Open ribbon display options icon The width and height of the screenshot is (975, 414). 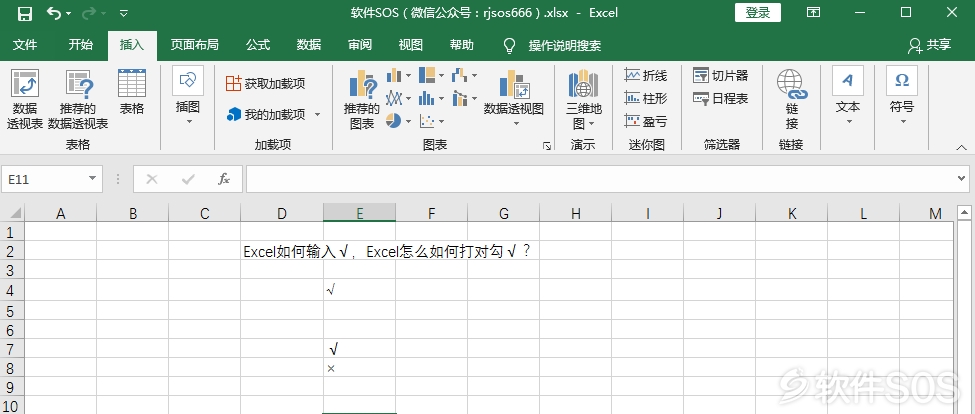pyautogui.click(x=813, y=12)
